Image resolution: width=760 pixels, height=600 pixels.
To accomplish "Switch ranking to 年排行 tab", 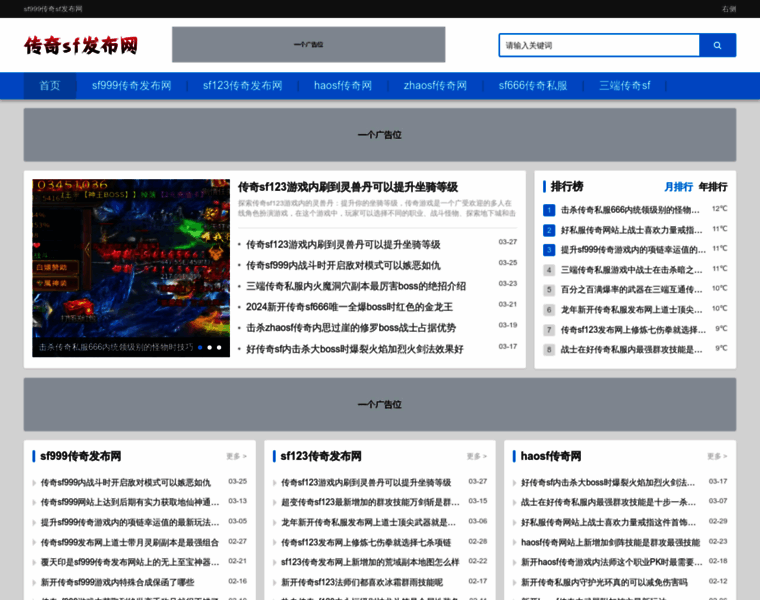I will point(713,187).
